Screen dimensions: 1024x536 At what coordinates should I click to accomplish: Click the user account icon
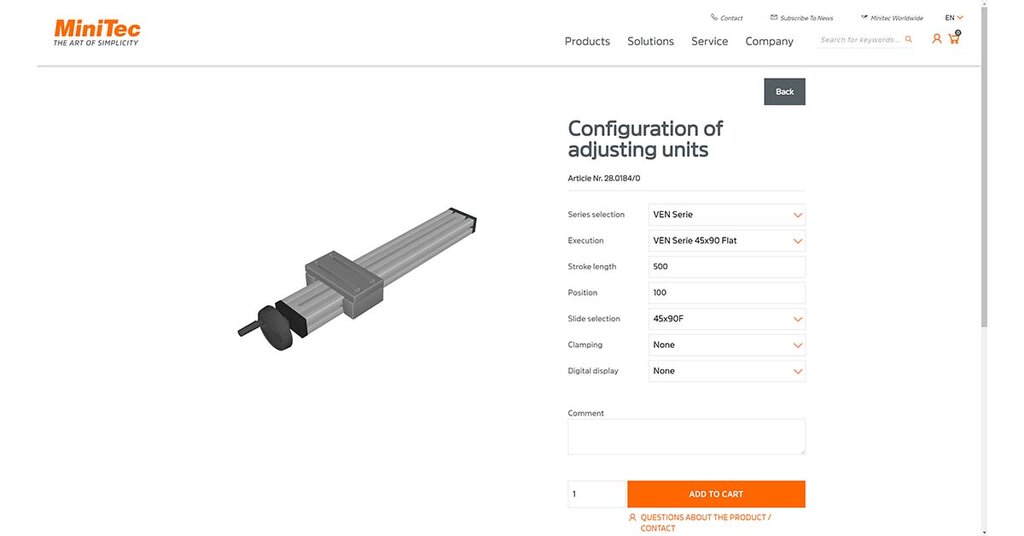936,39
